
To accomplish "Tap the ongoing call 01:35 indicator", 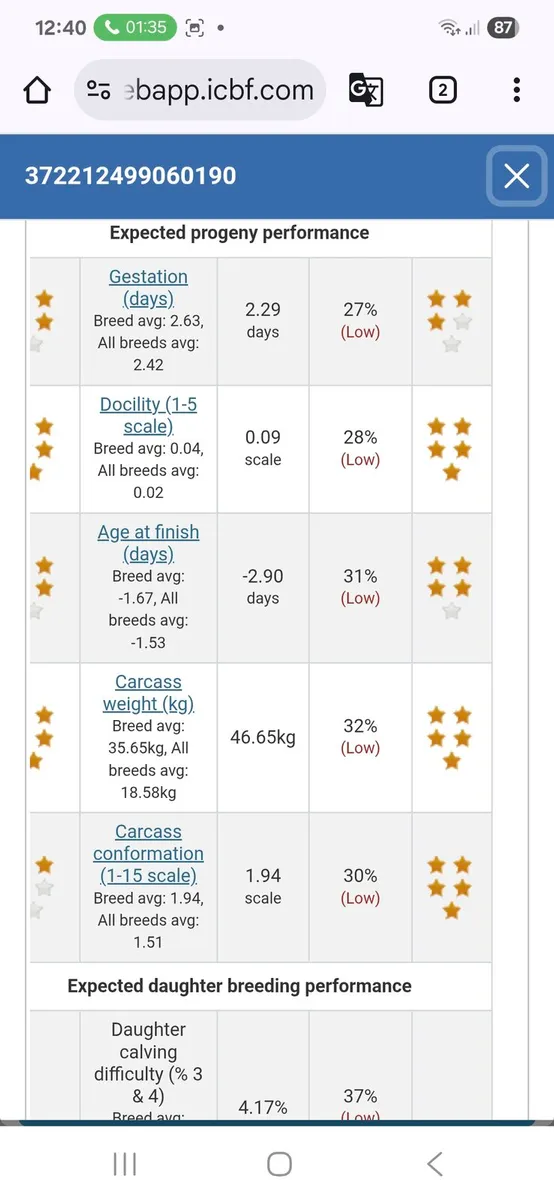I will 135,28.
